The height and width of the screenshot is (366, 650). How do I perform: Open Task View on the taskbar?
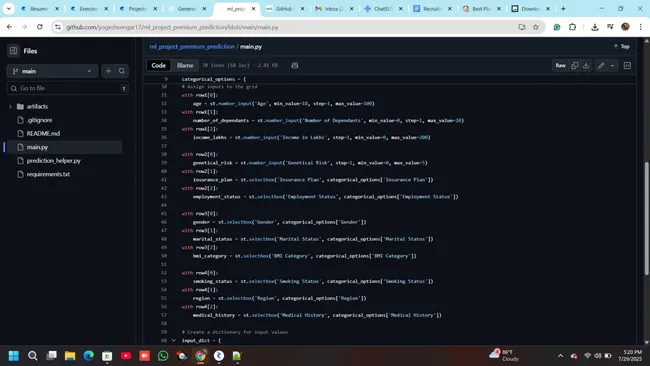tap(51, 356)
